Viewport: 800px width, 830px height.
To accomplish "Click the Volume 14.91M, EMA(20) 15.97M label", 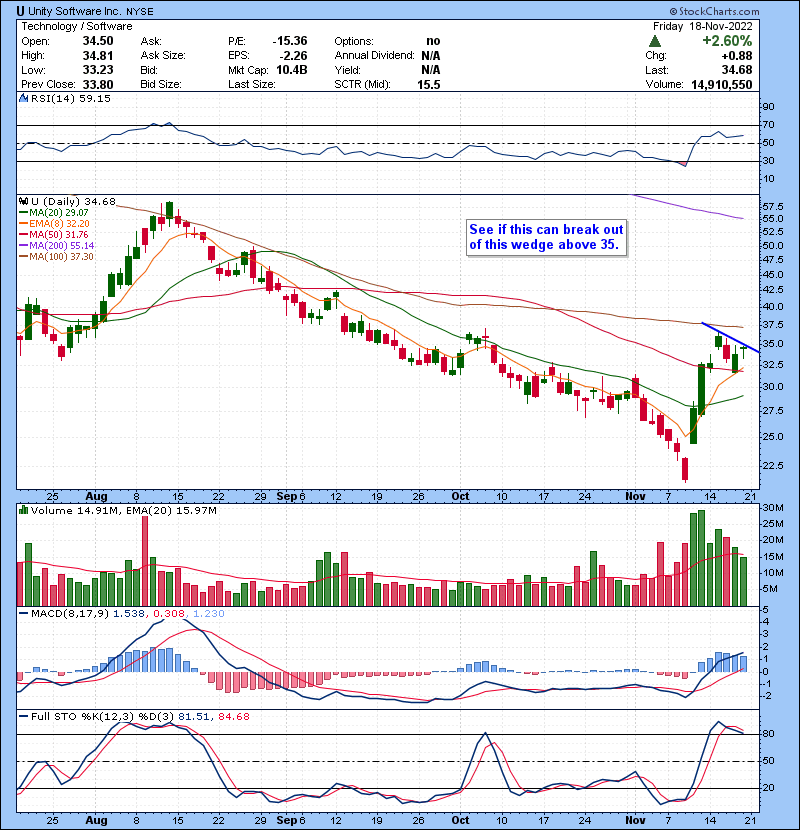I will pos(124,510).
